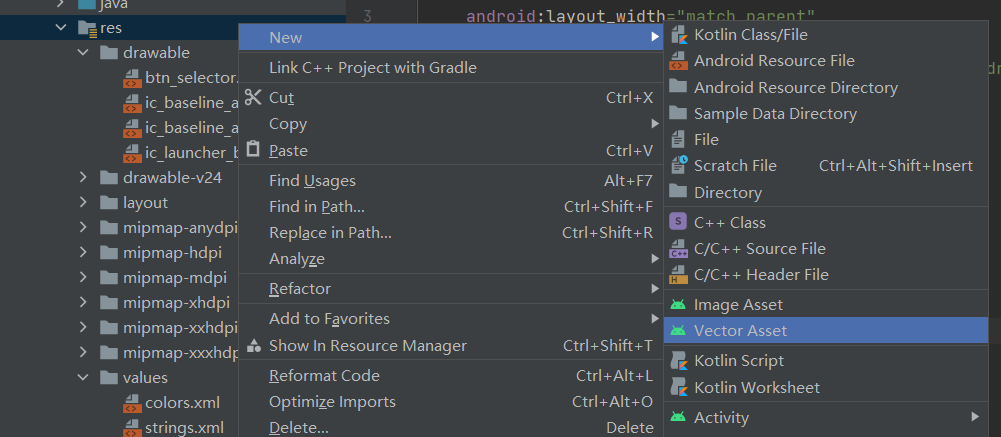The height and width of the screenshot is (437, 1001).
Task: Collapse the values folder
Action: click(83, 377)
